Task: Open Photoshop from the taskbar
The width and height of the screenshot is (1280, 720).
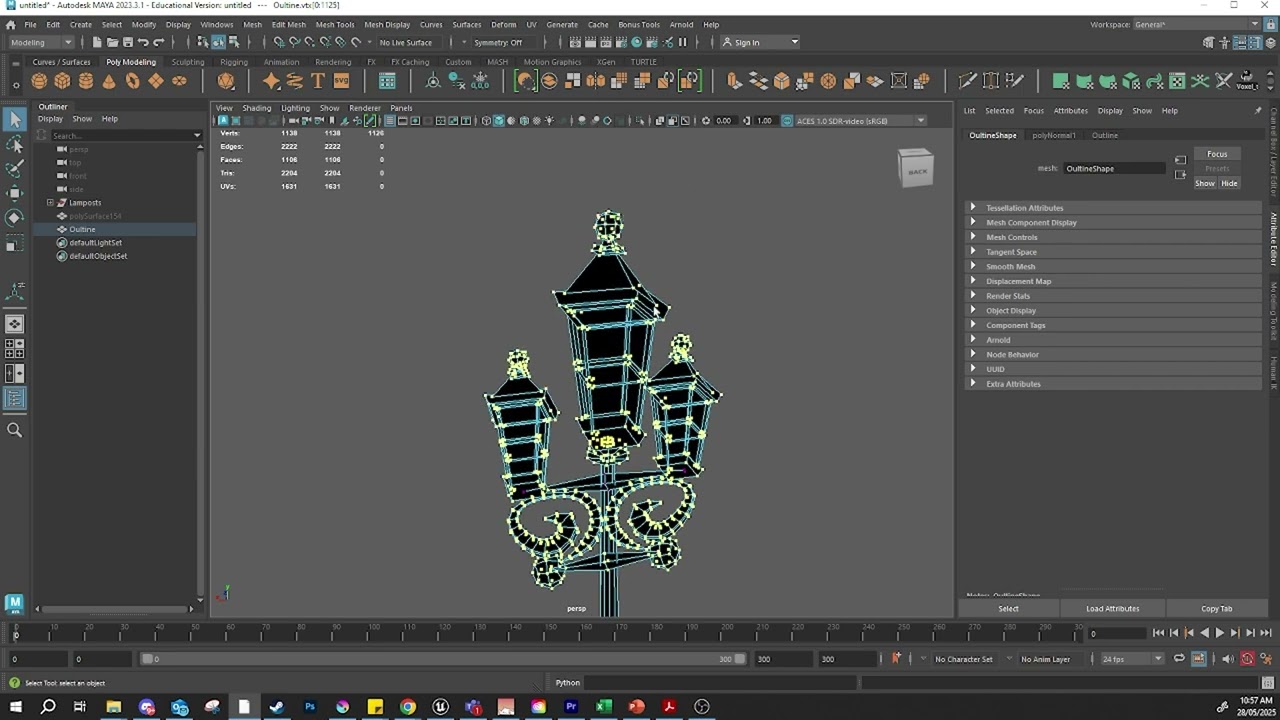Action: (310, 706)
